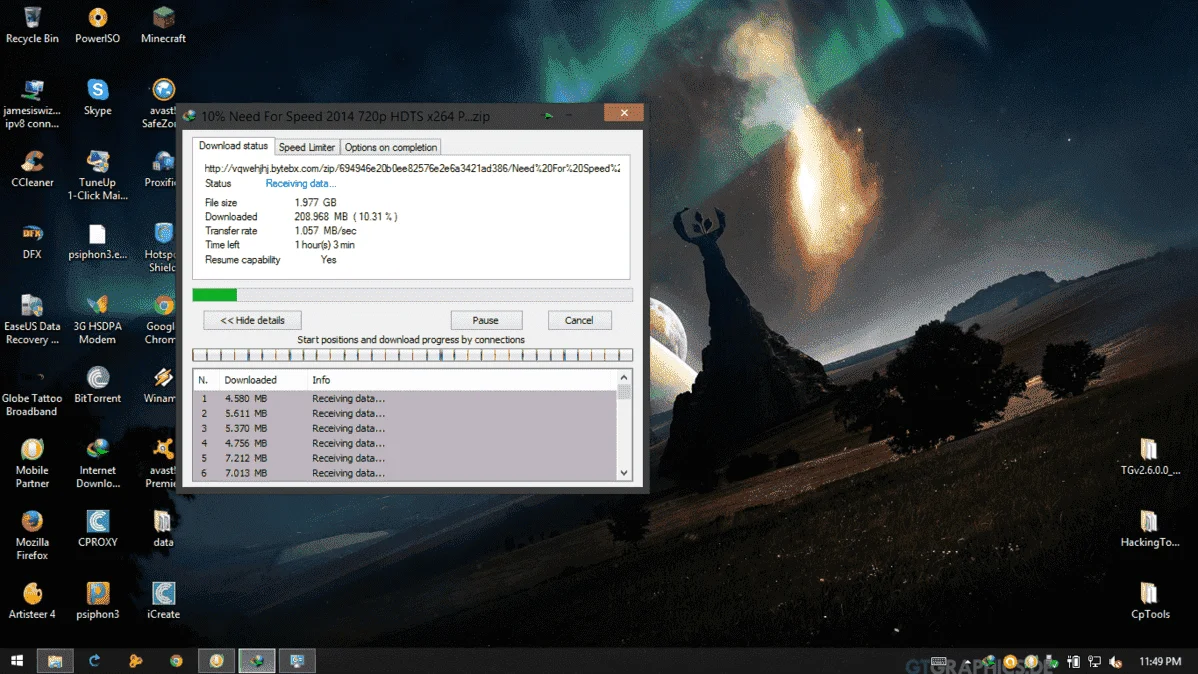Image resolution: width=1198 pixels, height=674 pixels.
Task: Pause the current download
Action: (x=486, y=320)
